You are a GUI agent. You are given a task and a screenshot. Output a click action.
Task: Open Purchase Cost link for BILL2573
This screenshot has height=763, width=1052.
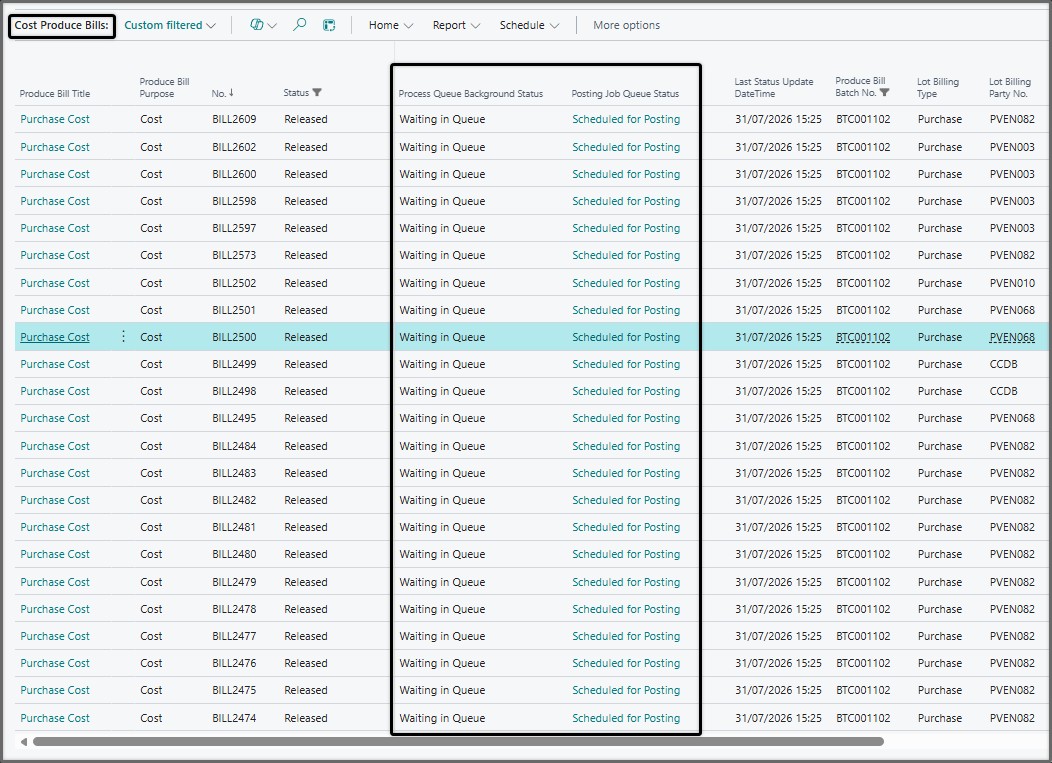click(55, 256)
